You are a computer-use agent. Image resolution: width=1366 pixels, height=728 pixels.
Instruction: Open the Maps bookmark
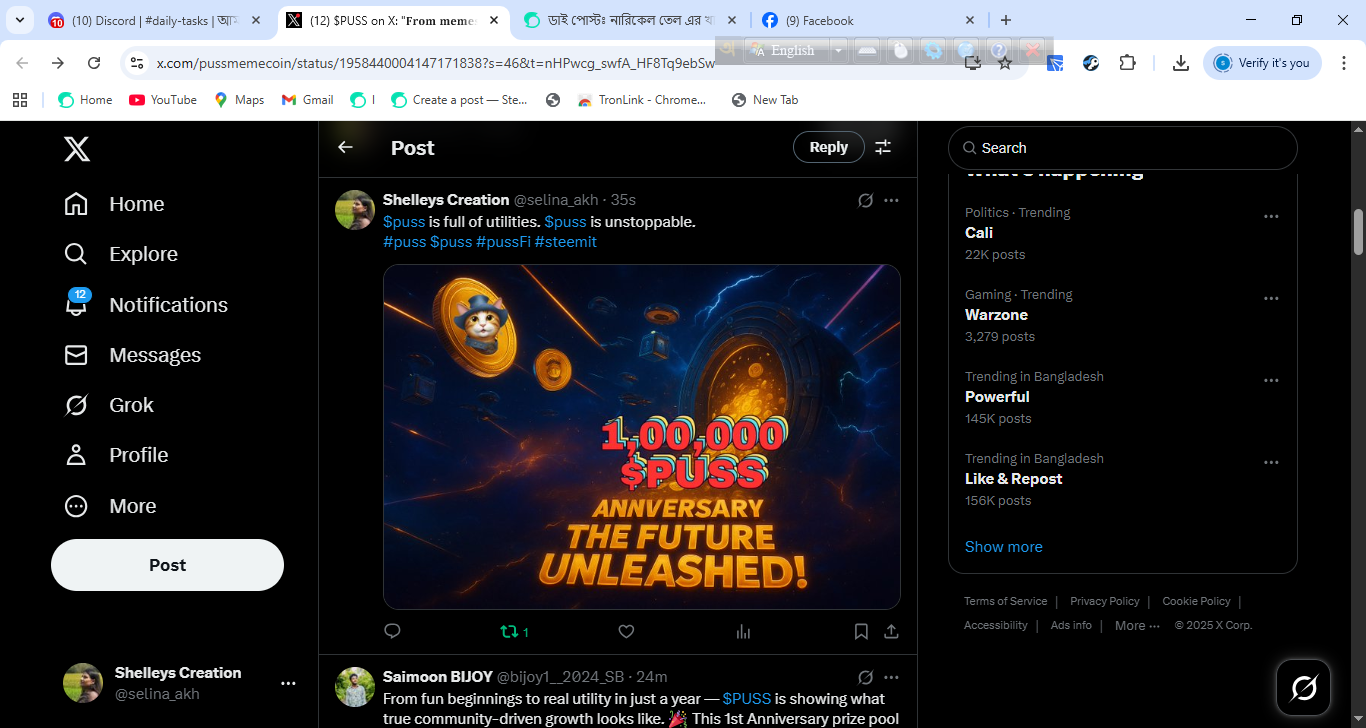240,100
